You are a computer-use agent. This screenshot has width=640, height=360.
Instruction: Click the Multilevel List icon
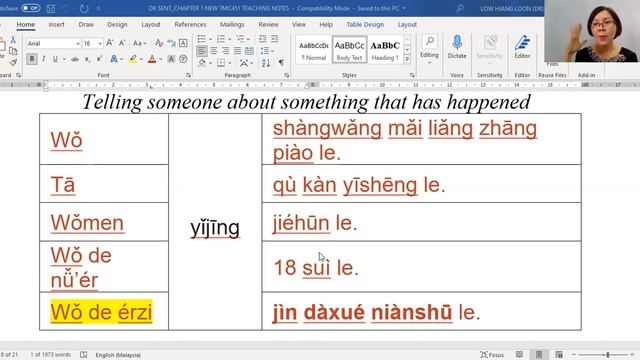(240, 39)
